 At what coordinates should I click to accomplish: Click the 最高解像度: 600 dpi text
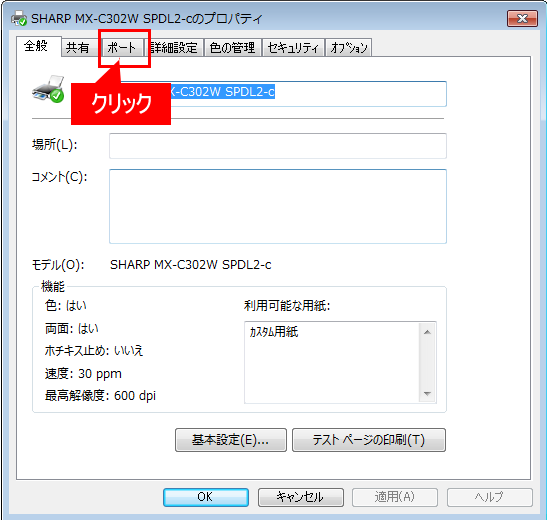click(x=100, y=396)
